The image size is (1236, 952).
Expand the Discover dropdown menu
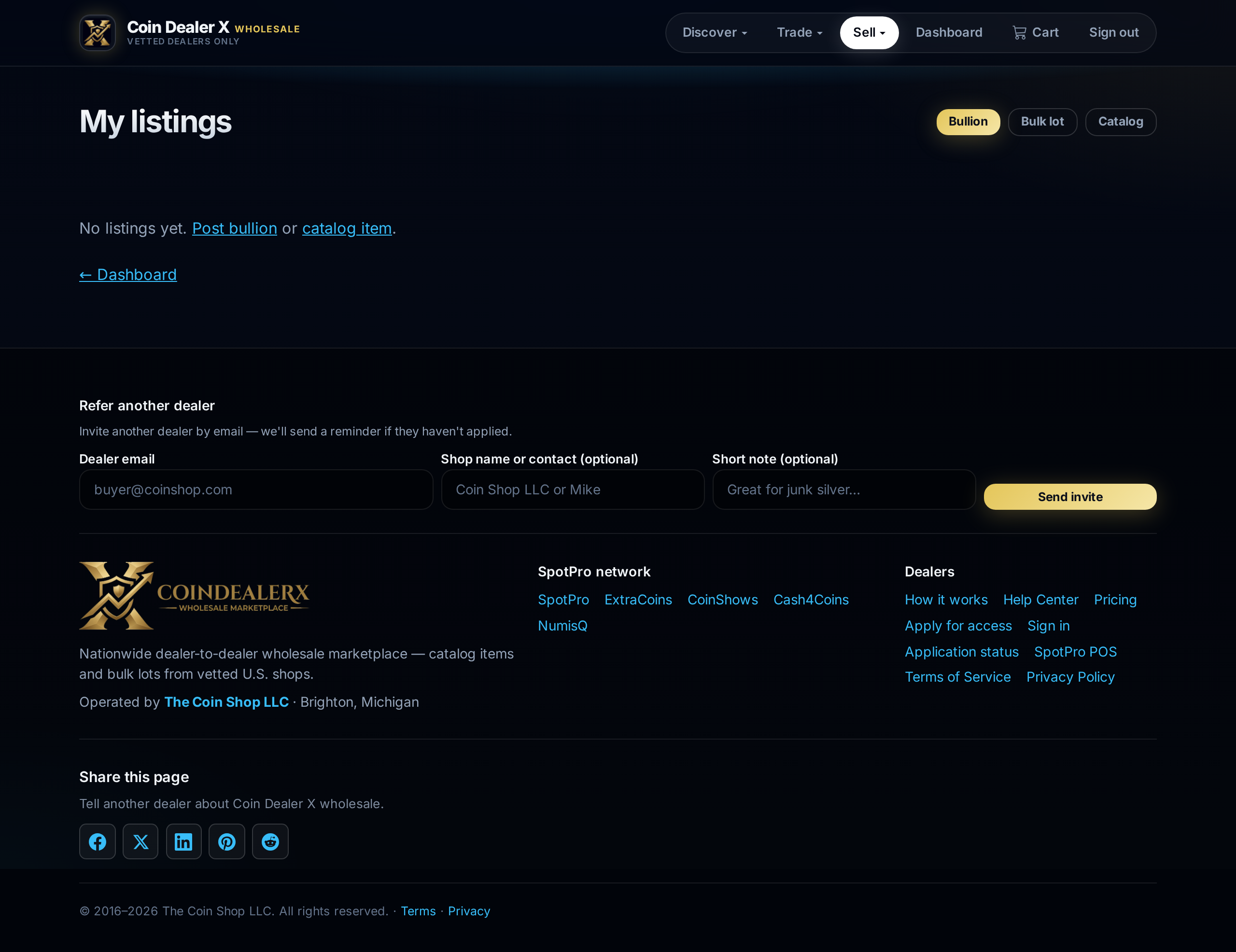click(714, 33)
